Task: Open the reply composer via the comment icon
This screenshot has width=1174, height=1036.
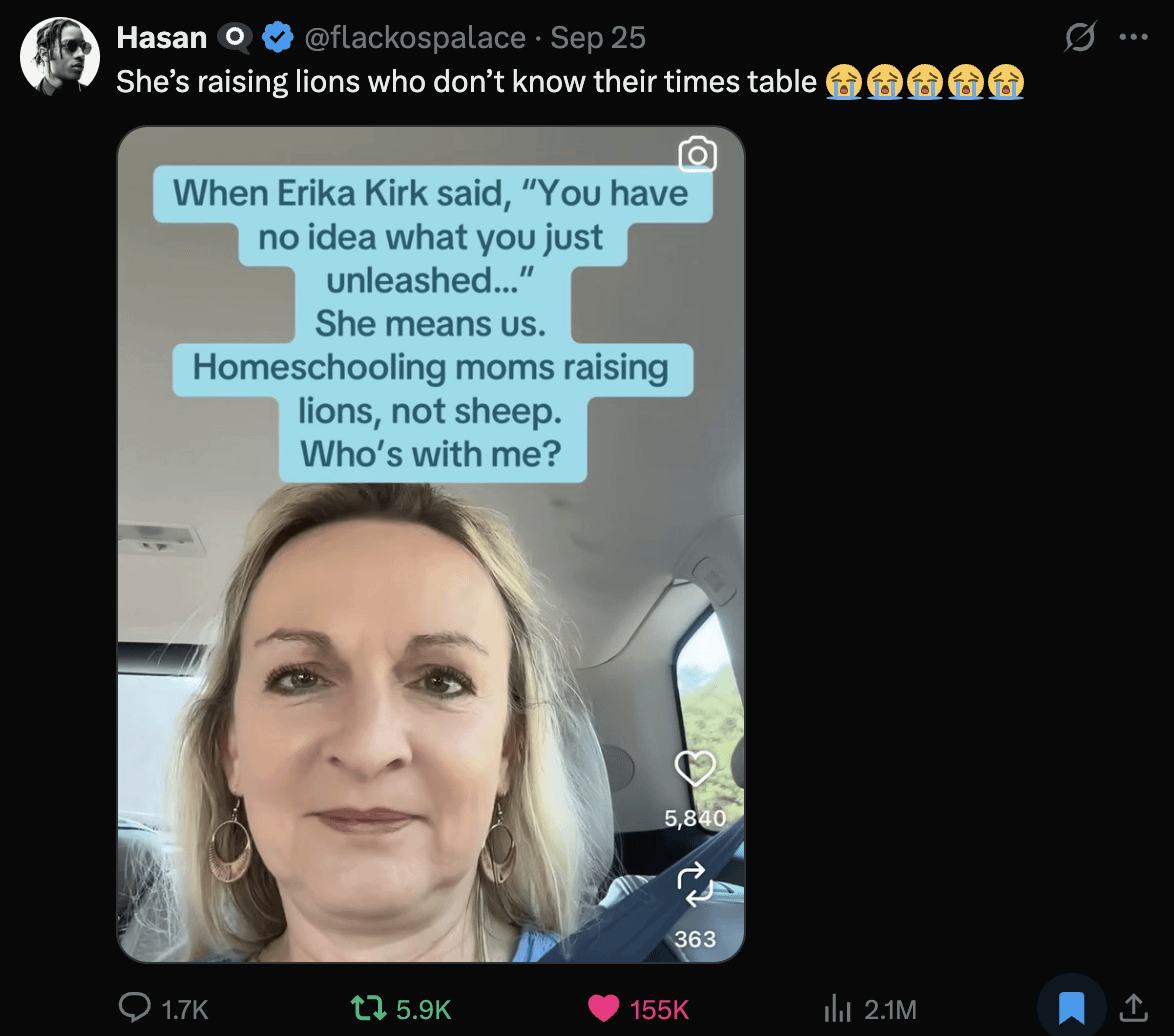Action: tap(135, 1008)
